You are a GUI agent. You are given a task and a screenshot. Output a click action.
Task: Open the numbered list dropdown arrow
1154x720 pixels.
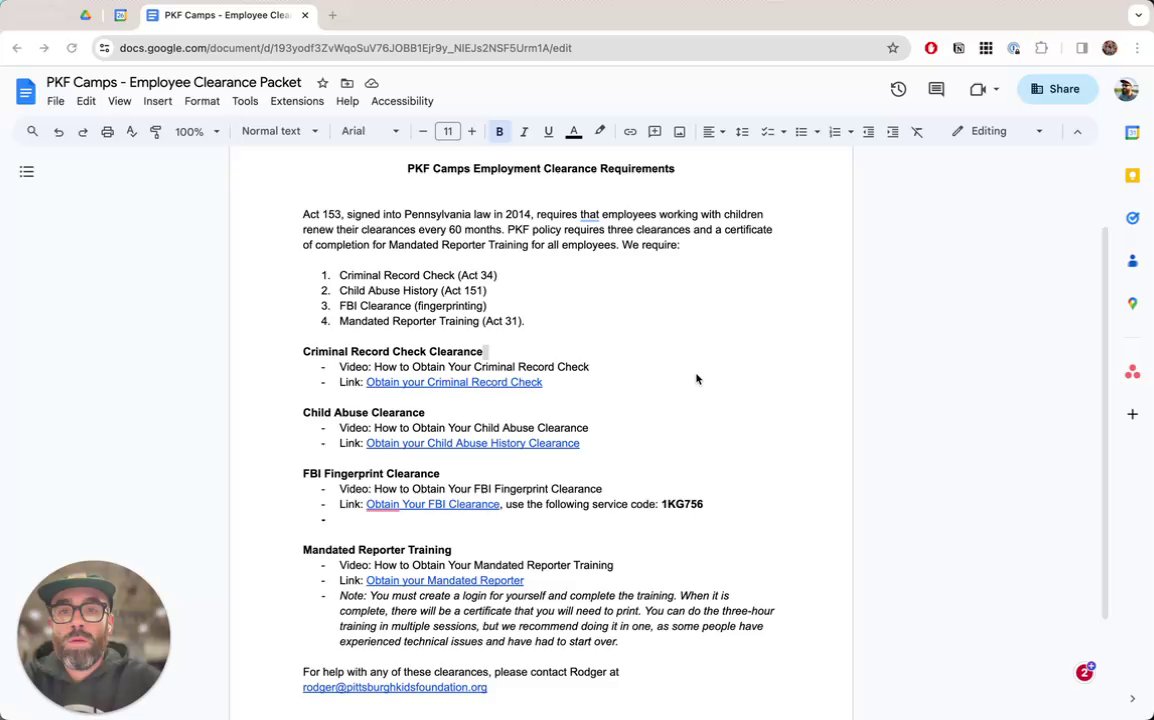(x=851, y=132)
